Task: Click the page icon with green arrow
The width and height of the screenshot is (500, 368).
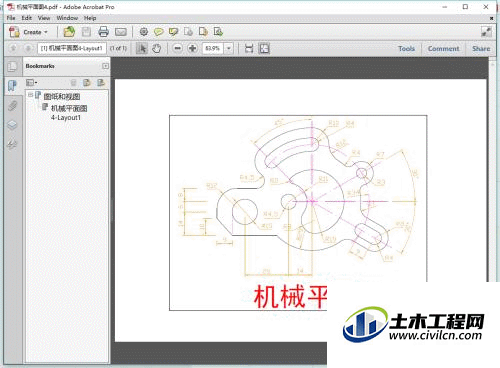Action: [x=218, y=32]
